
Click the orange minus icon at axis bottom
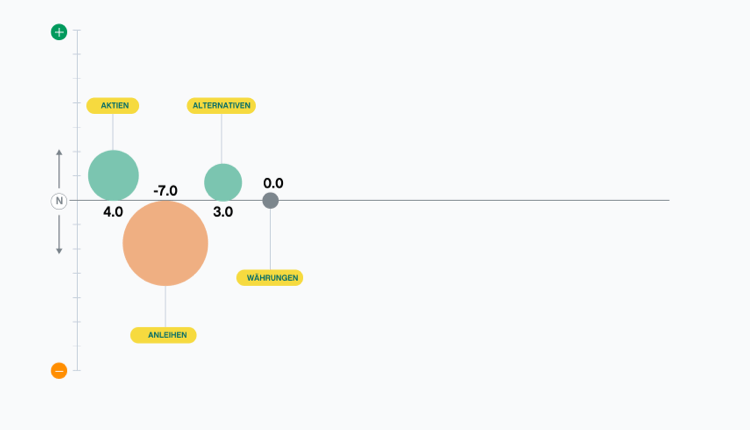[59, 371]
